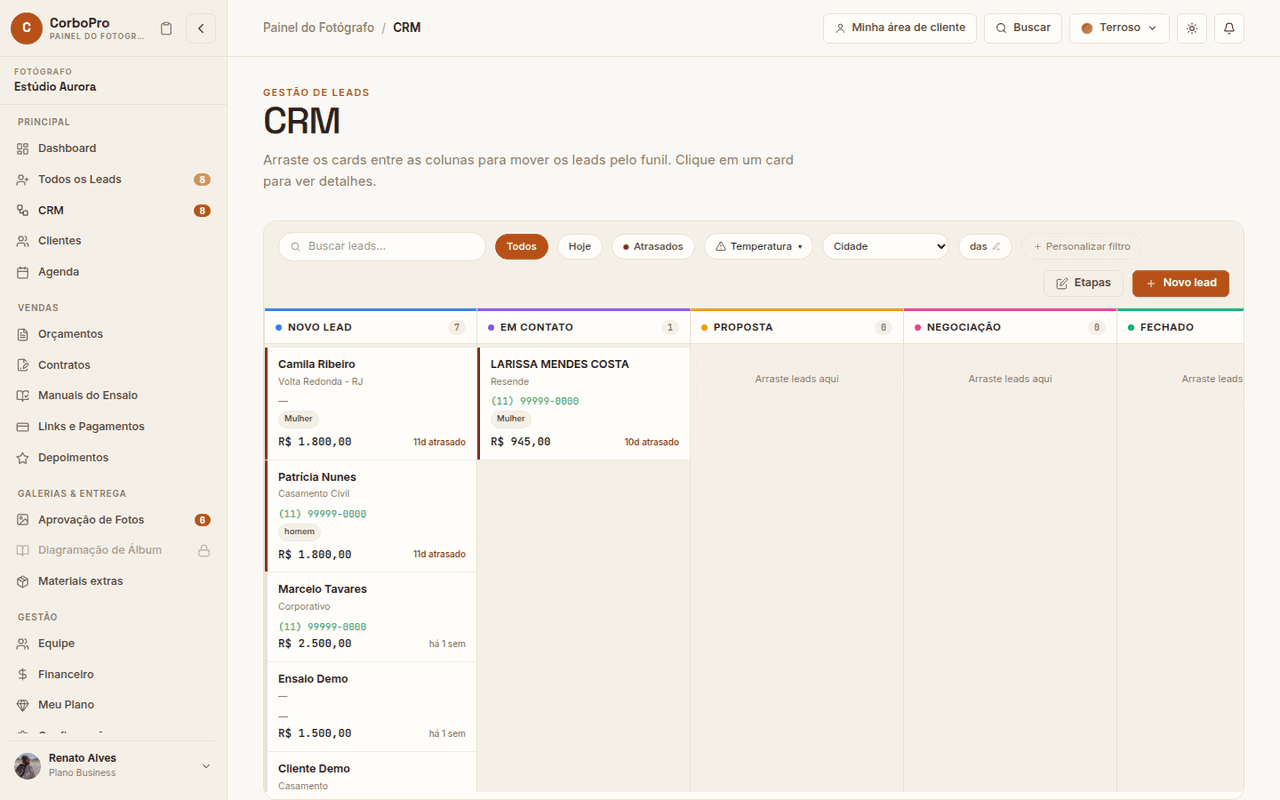Click the Aprovação de Fotos image icon

click(x=23, y=520)
